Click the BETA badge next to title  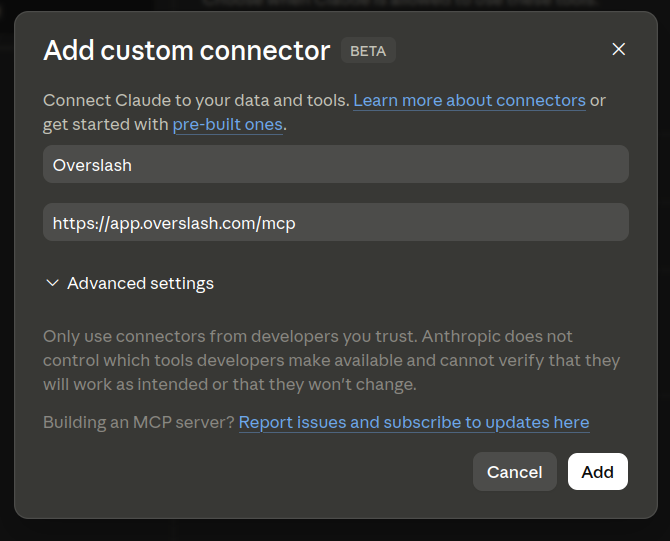[x=368, y=51]
